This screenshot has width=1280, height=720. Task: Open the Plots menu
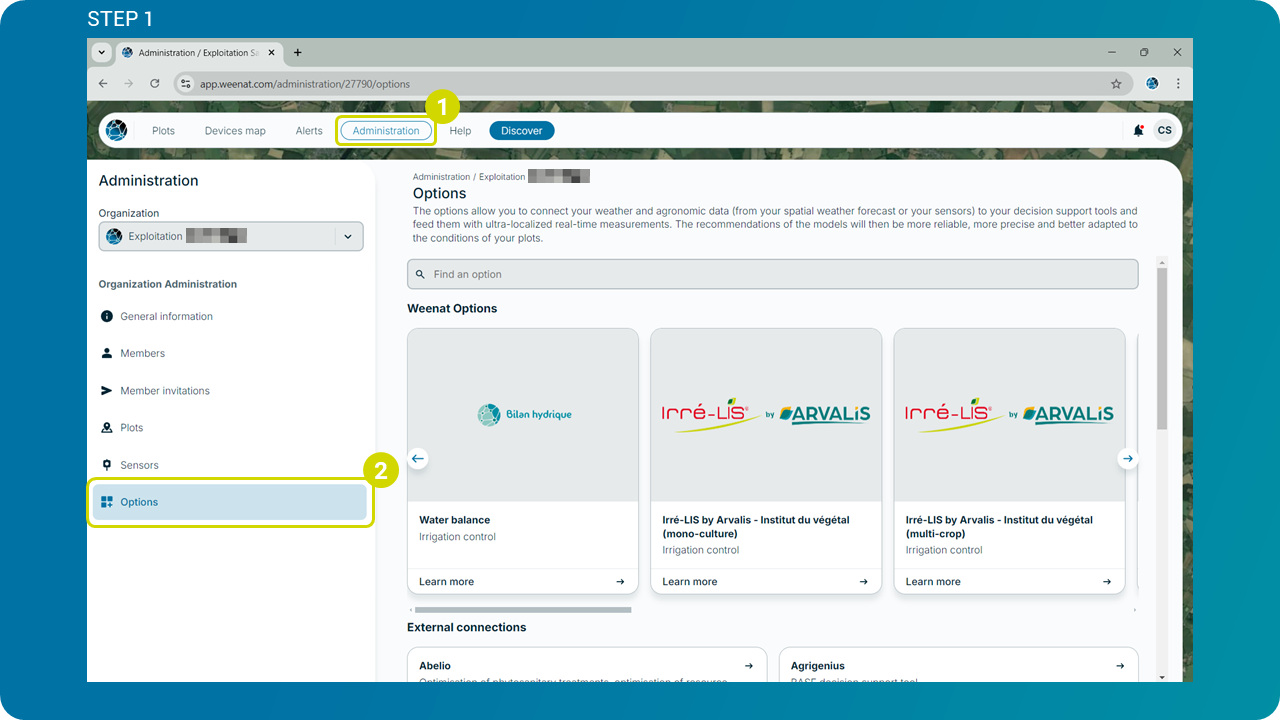[163, 131]
